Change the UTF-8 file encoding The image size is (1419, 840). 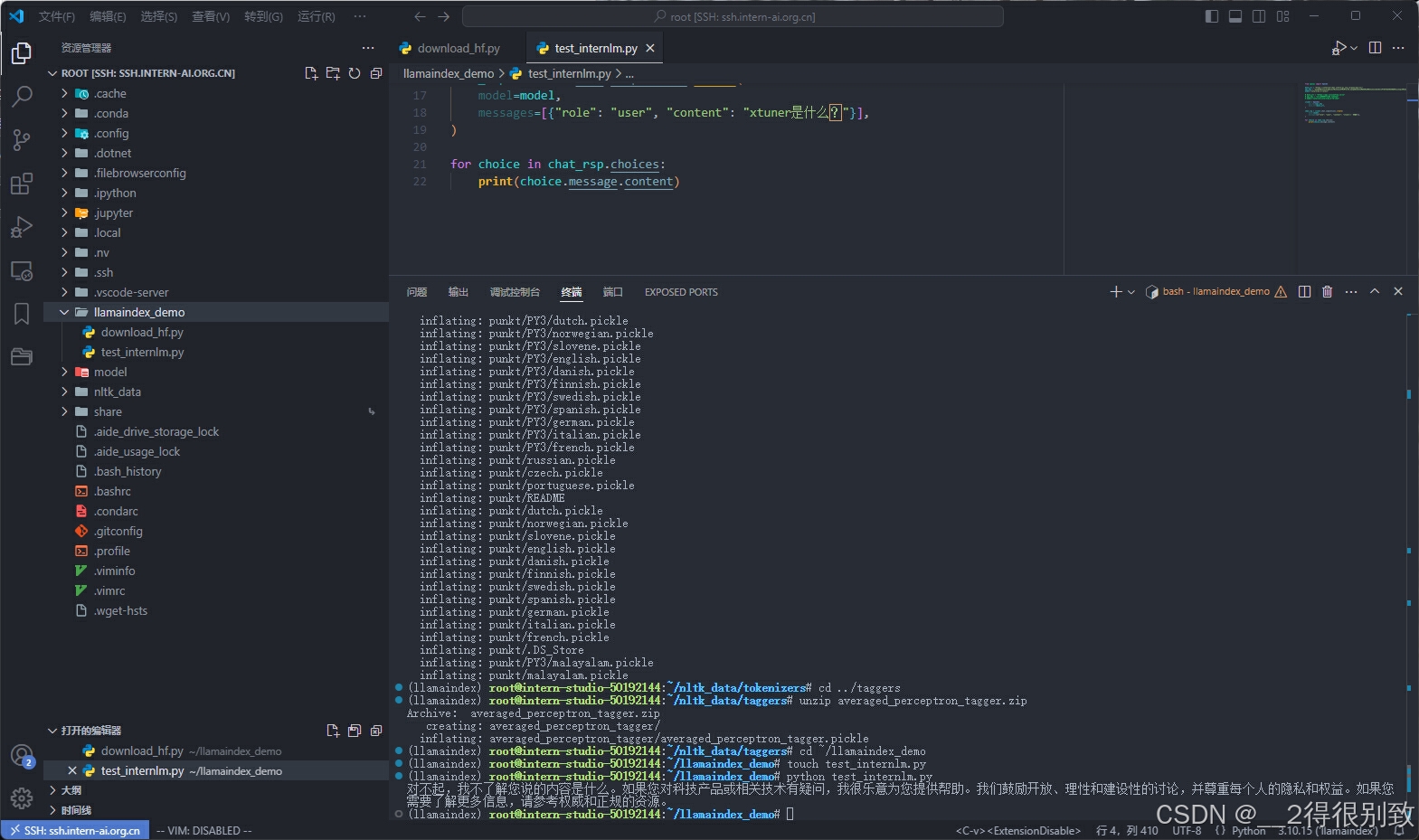pyautogui.click(x=1187, y=831)
